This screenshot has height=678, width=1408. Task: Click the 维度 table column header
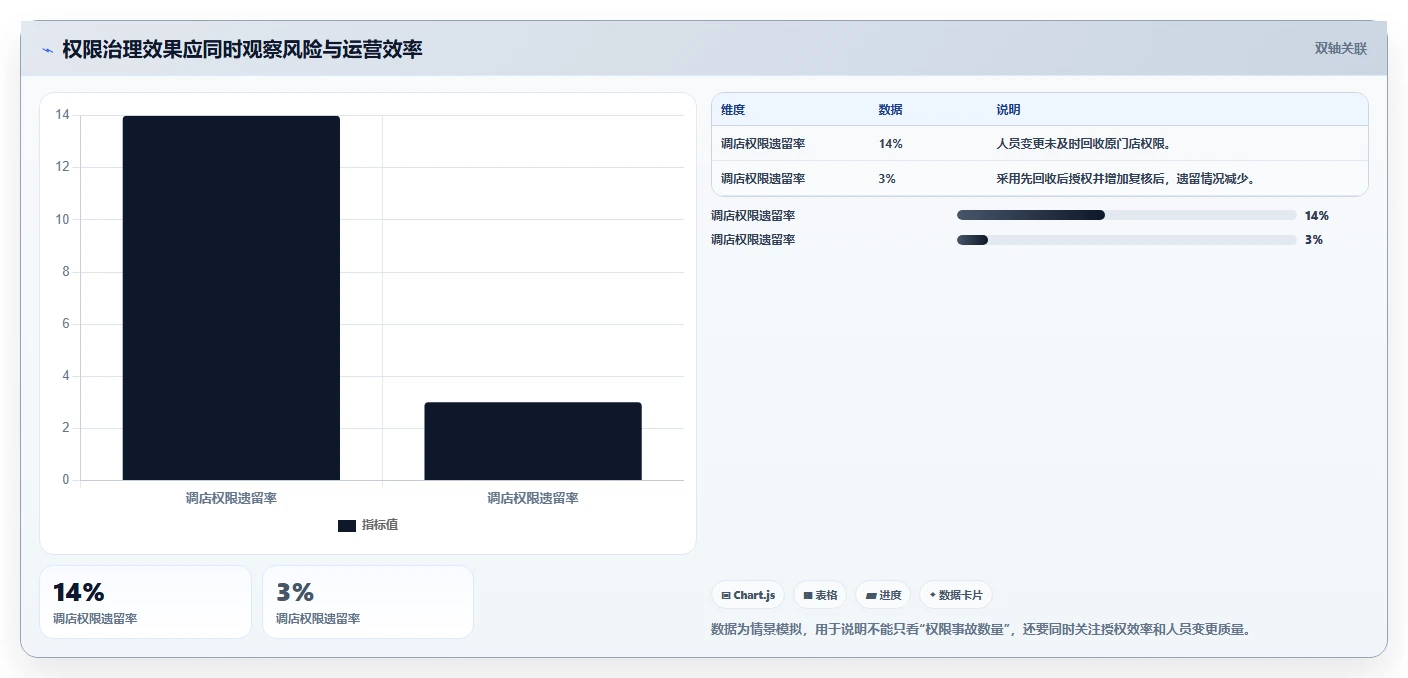click(x=733, y=110)
